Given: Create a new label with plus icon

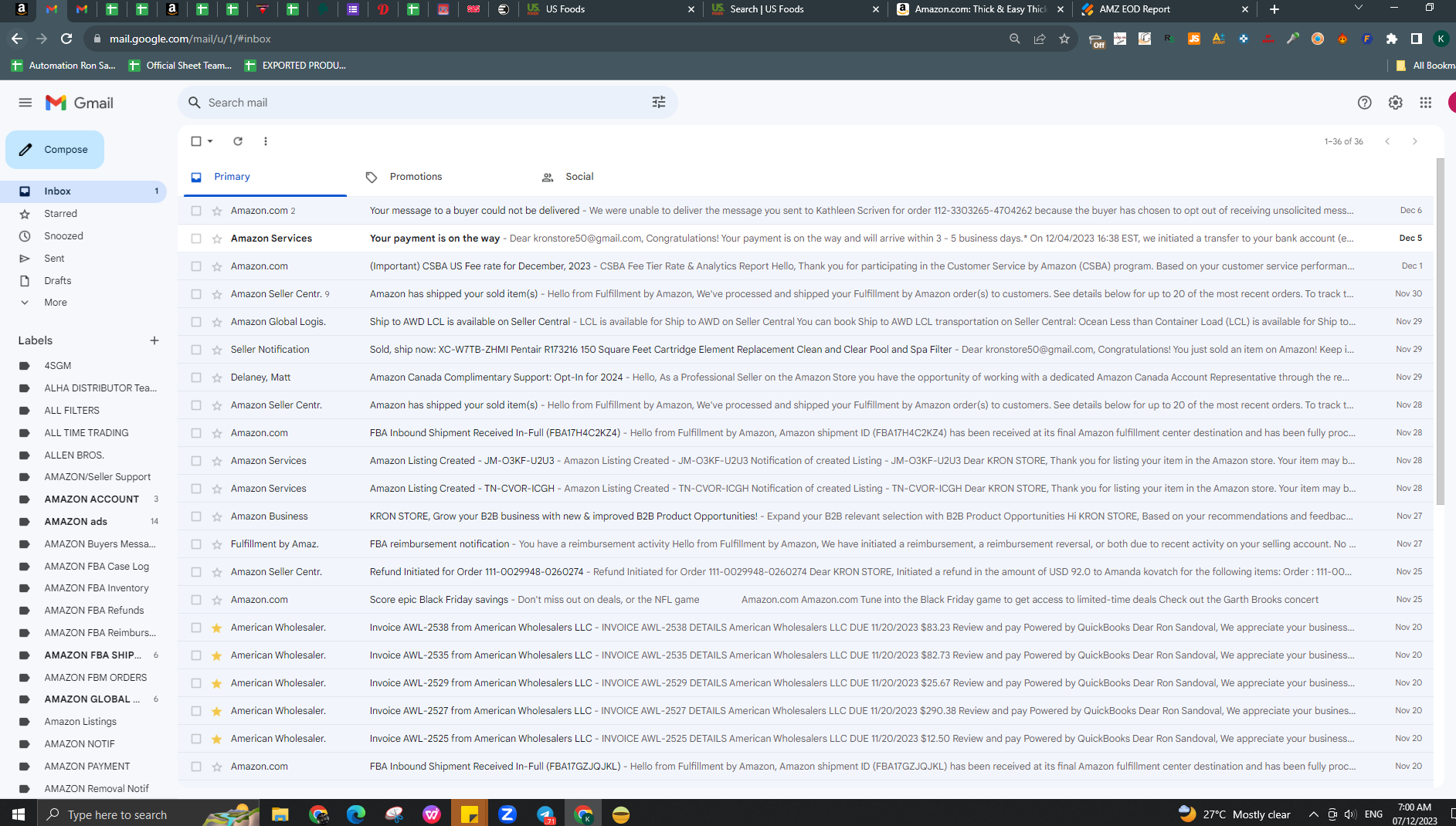Looking at the screenshot, I should [154, 340].
